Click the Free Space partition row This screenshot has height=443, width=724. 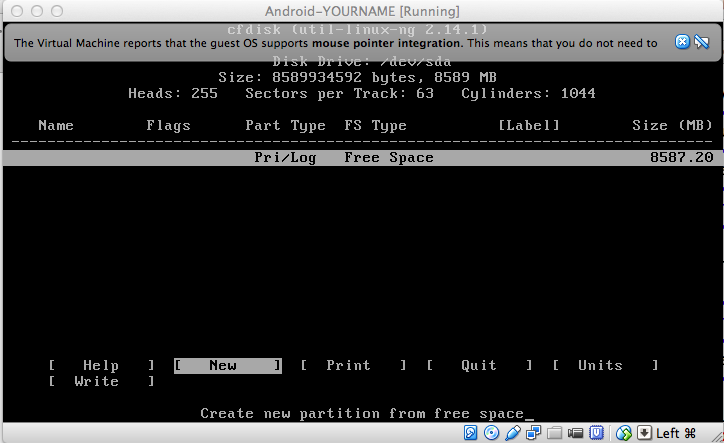click(x=362, y=158)
